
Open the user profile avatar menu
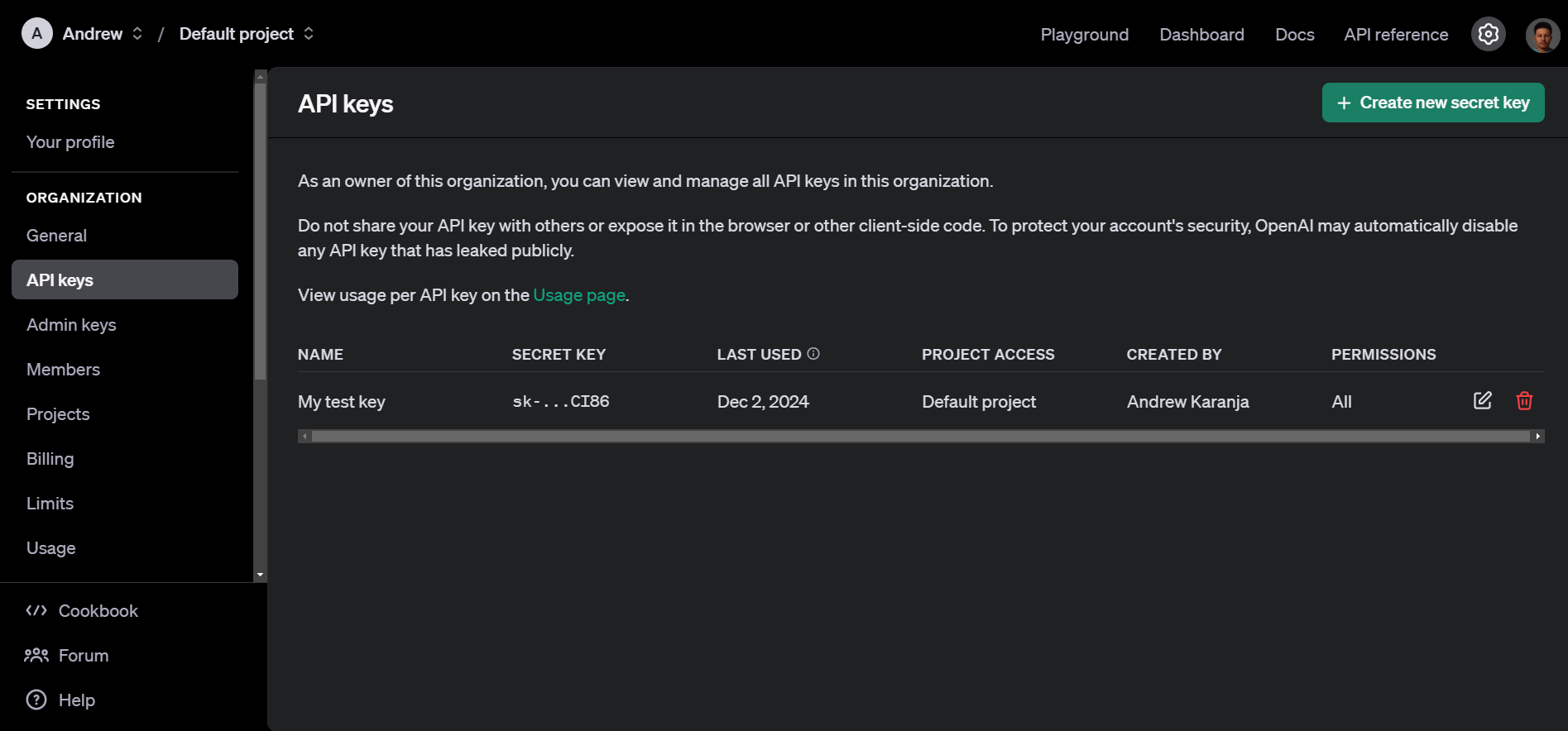1542,35
